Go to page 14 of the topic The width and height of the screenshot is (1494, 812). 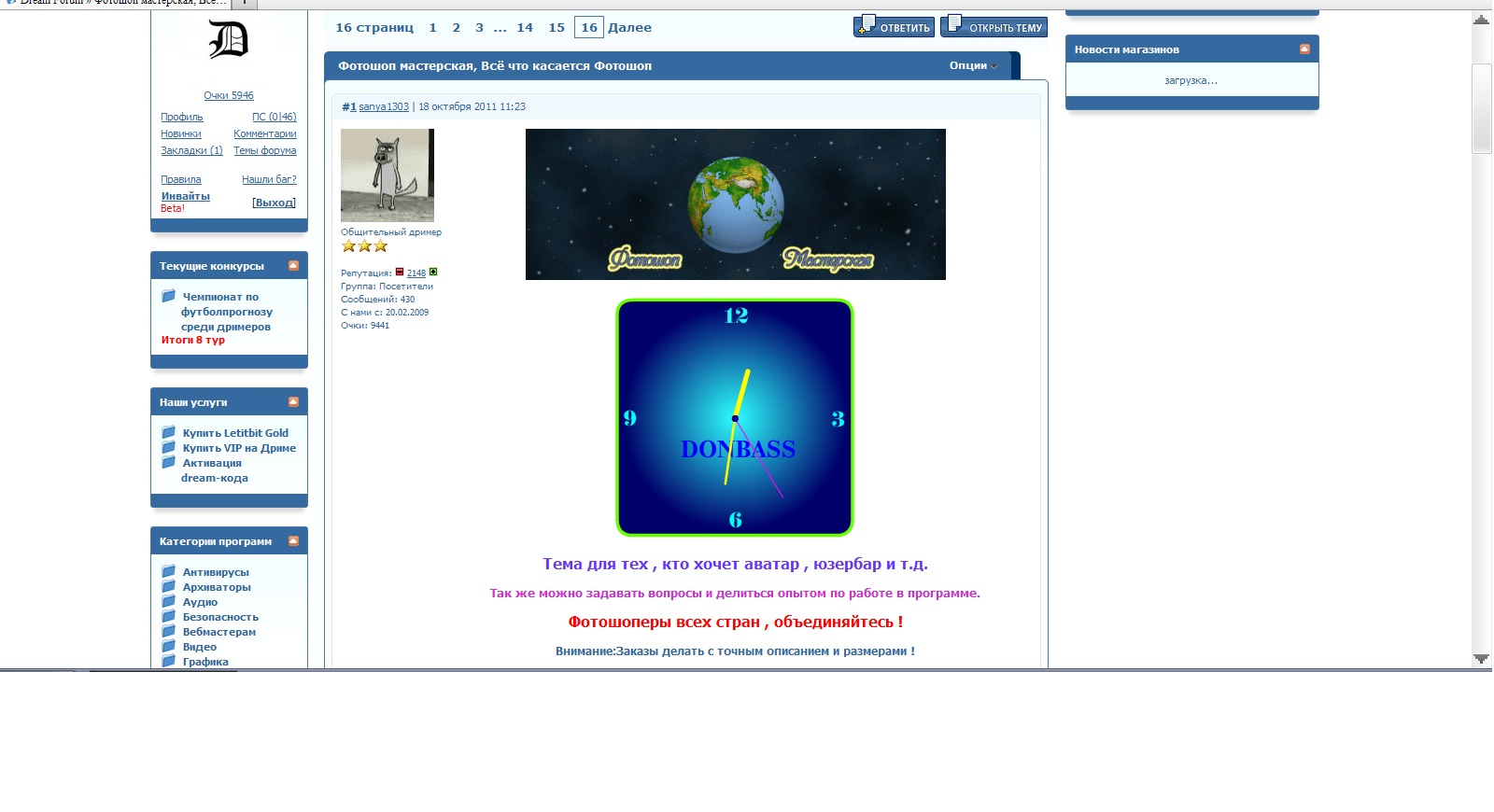[x=525, y=28]
